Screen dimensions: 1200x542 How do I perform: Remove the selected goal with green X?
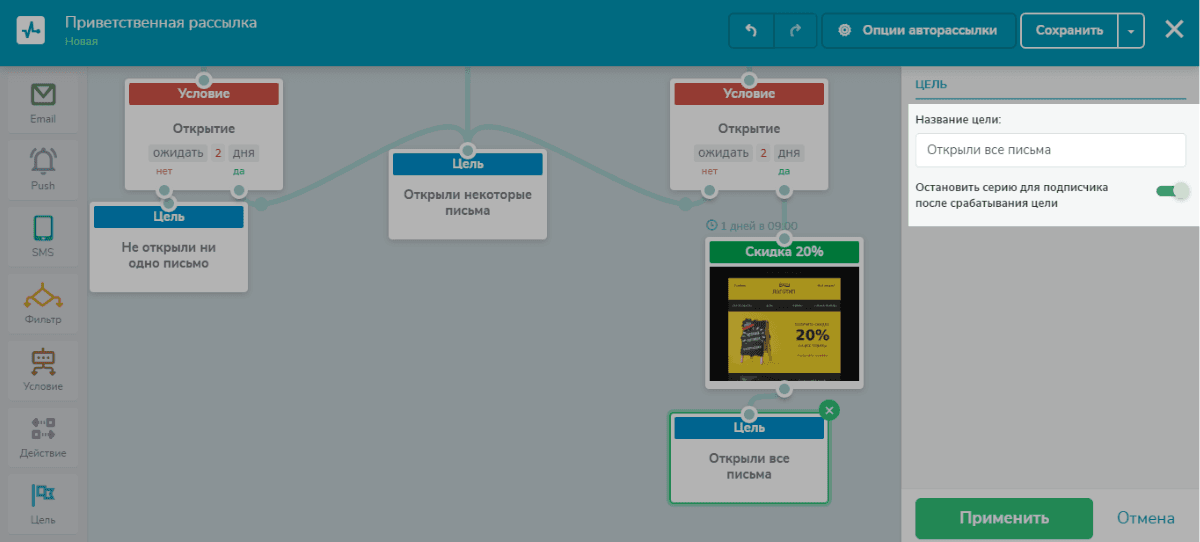point(829,410)
